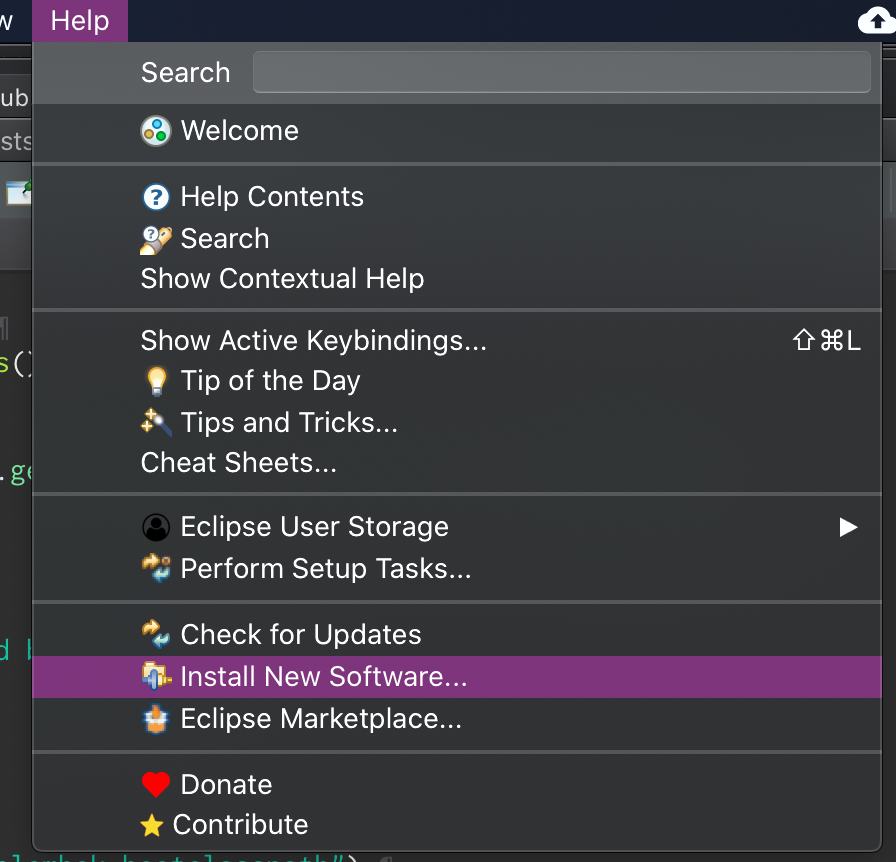The image size is (896, 862).
Task: Click the Perform Setup Tasks arrows icon
Action: pyautogui.click(x=155, y=568)
